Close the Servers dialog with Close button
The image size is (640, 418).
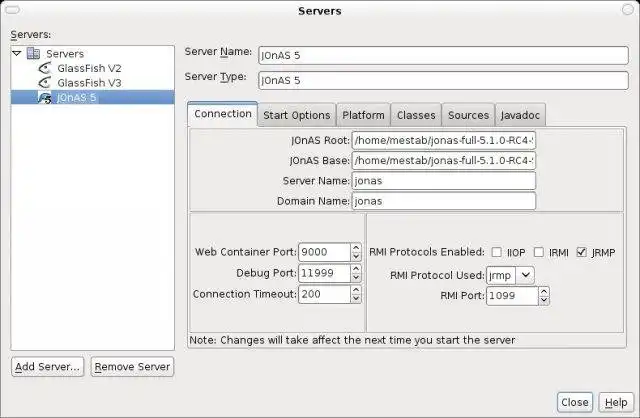(x=575, y=402)
